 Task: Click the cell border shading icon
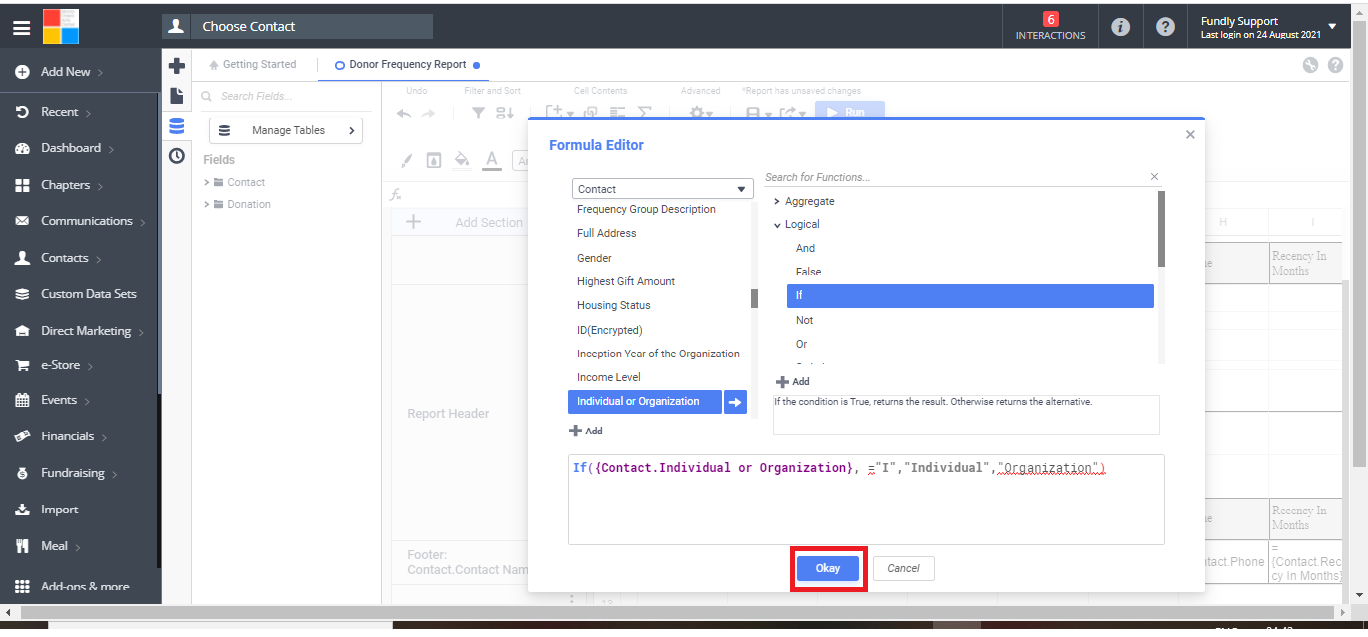(434, 160)
